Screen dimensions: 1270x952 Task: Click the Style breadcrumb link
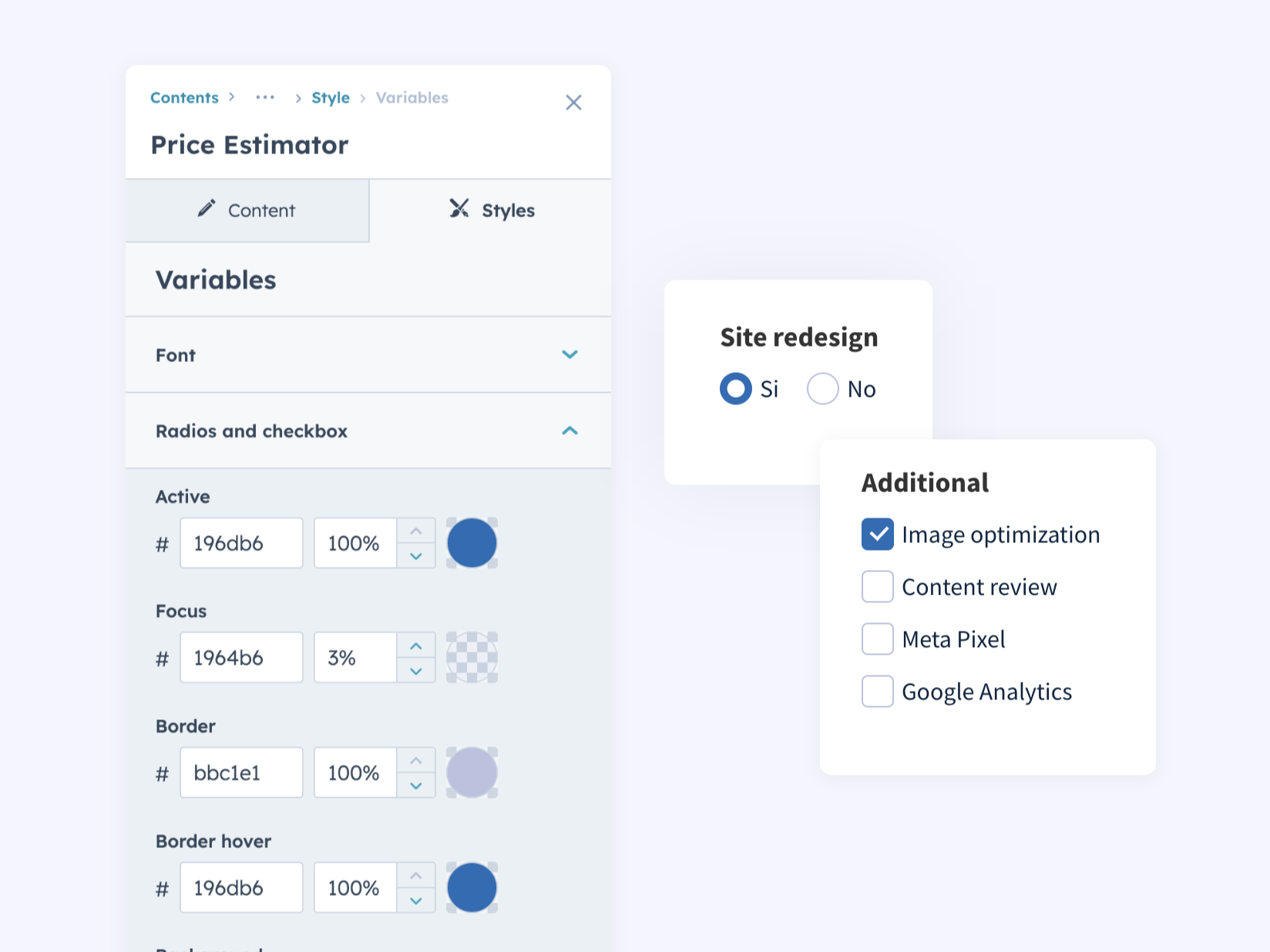pos(331,98)
